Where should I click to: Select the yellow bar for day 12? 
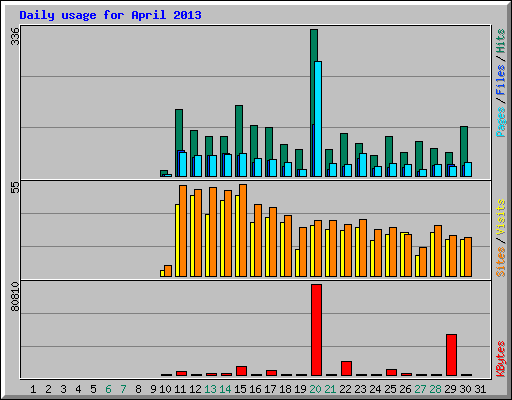point(192,236)
